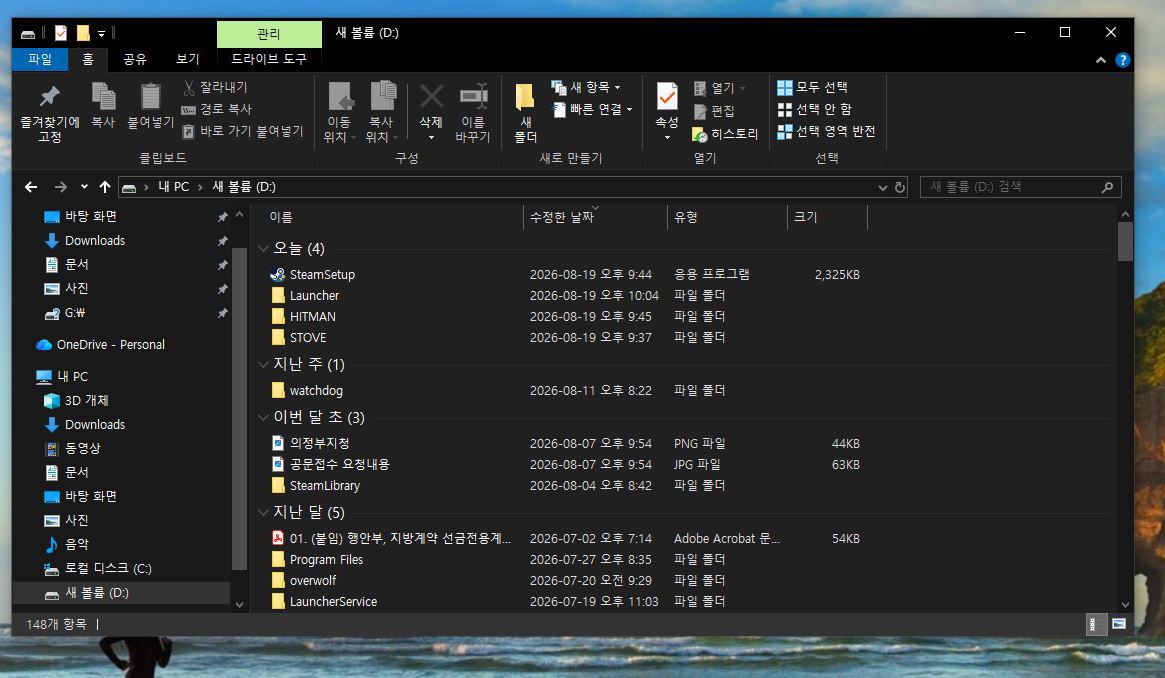
Task: Open the 파일 menu
Action: point(40,59)
